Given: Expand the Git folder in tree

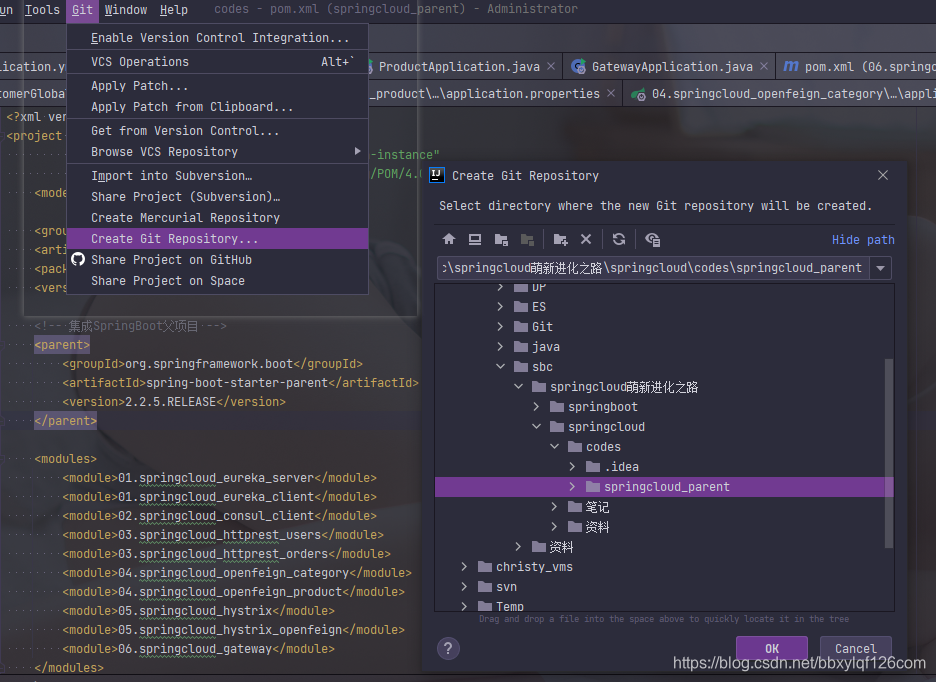Looking at the screenshot, I should [500, 327].
